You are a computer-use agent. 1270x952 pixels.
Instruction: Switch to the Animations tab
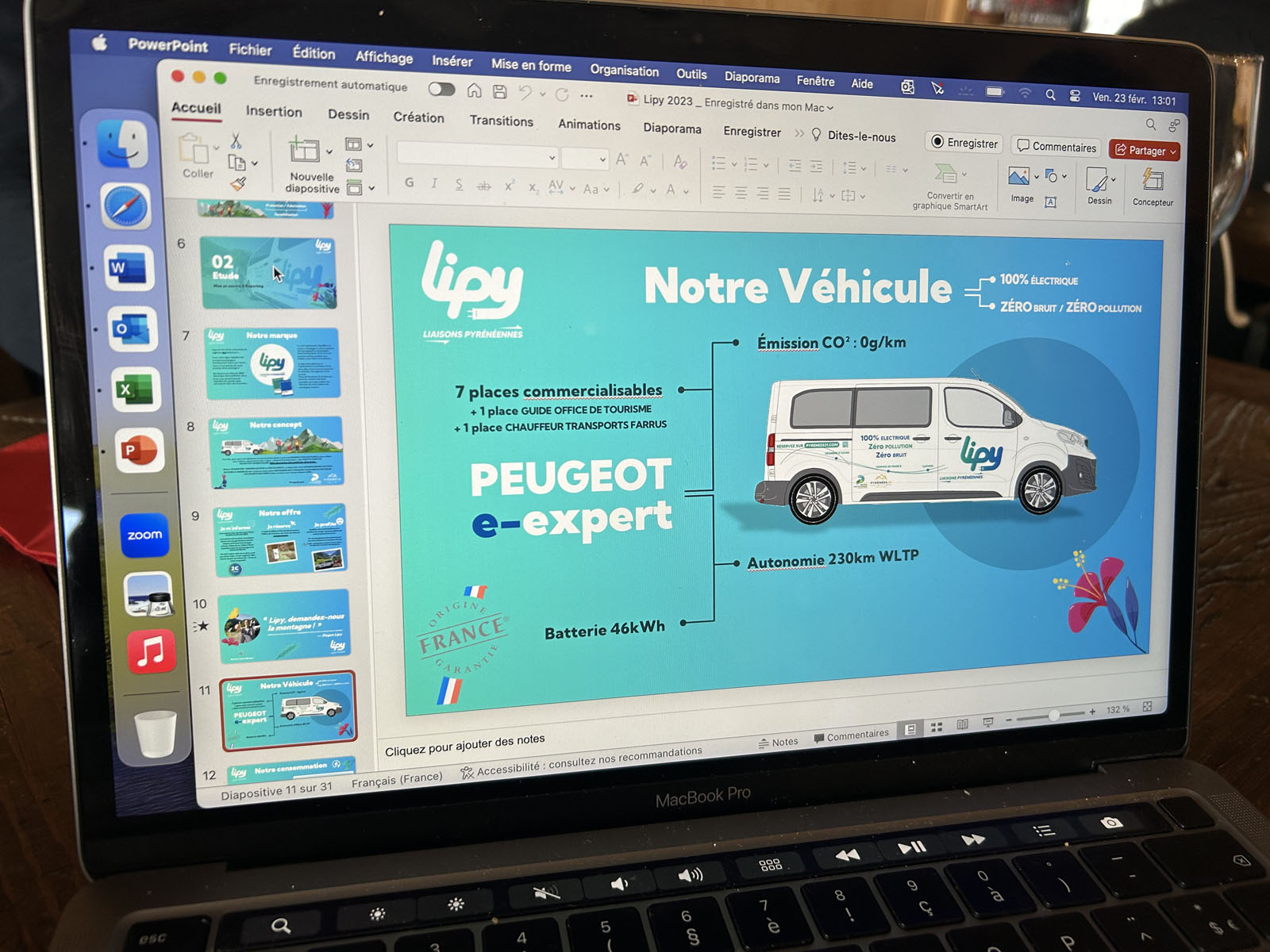pyautogui.click(x=589, y=125)
